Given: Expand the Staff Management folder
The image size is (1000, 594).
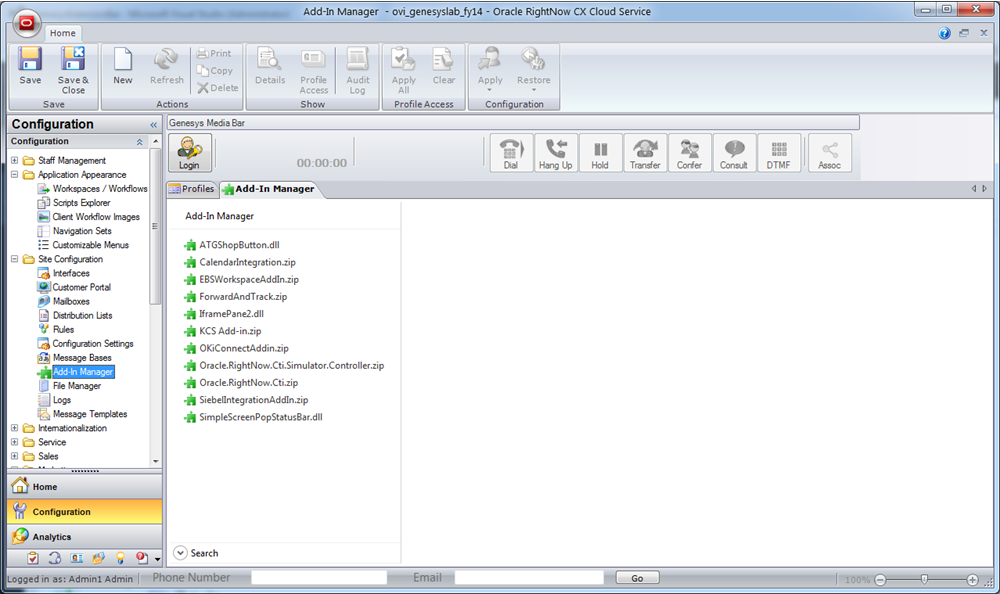Looking at the screenshot, I should coord(15,161).
